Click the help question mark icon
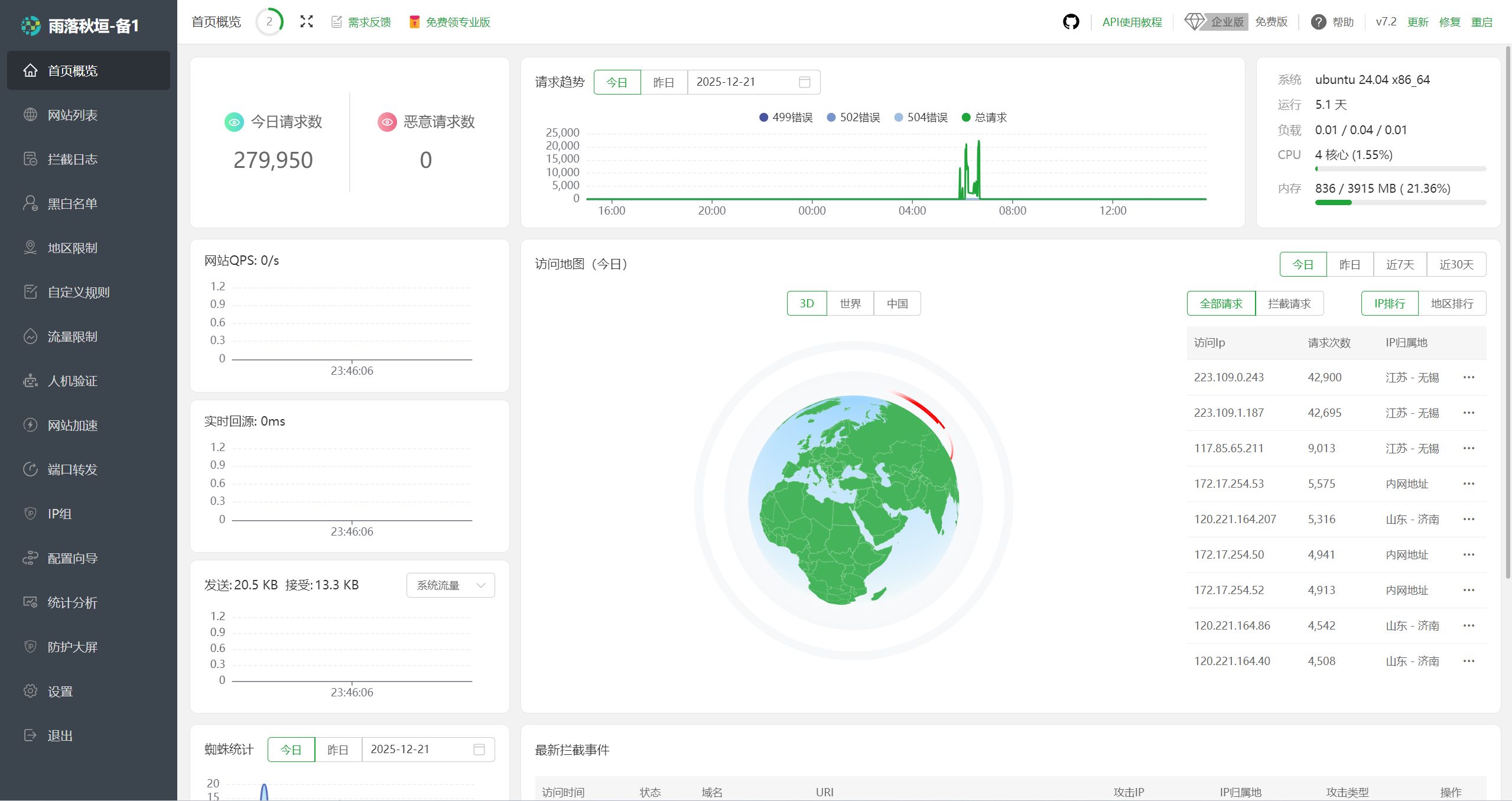Screen dimensions: 1512x801 1318,22
